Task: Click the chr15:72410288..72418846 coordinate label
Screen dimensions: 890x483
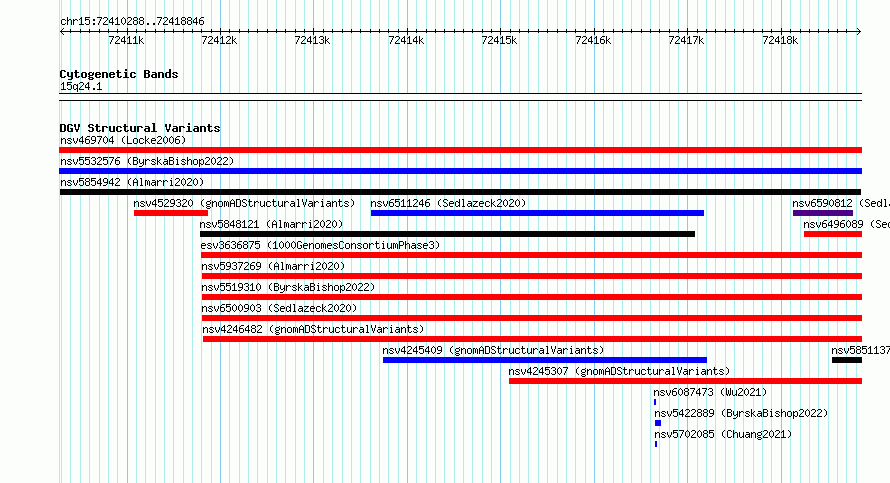Action: coord(132,22)
